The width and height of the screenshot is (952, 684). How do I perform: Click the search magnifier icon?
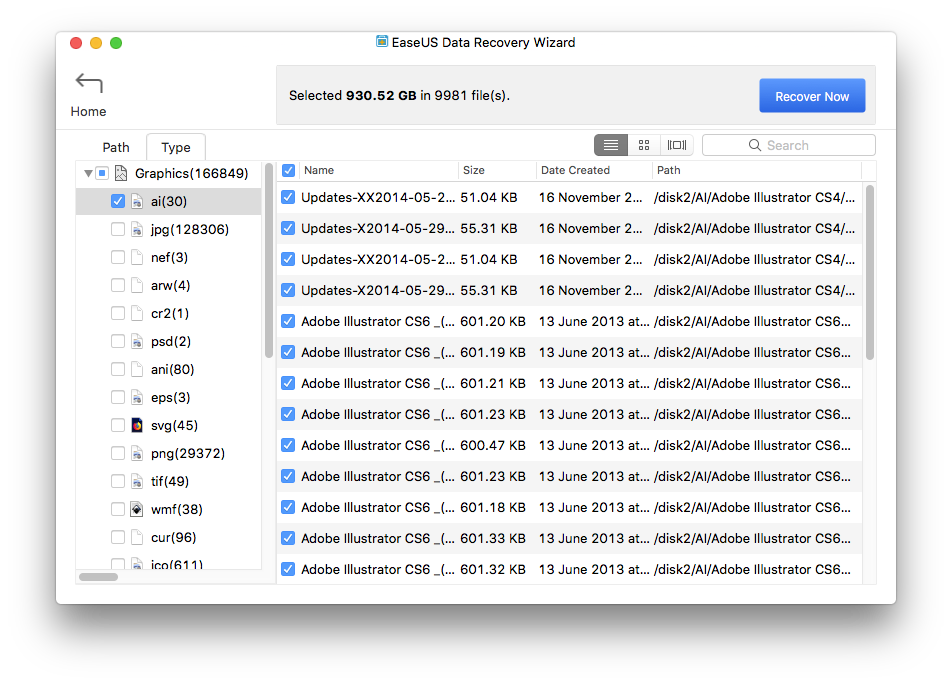pos(755,145)
